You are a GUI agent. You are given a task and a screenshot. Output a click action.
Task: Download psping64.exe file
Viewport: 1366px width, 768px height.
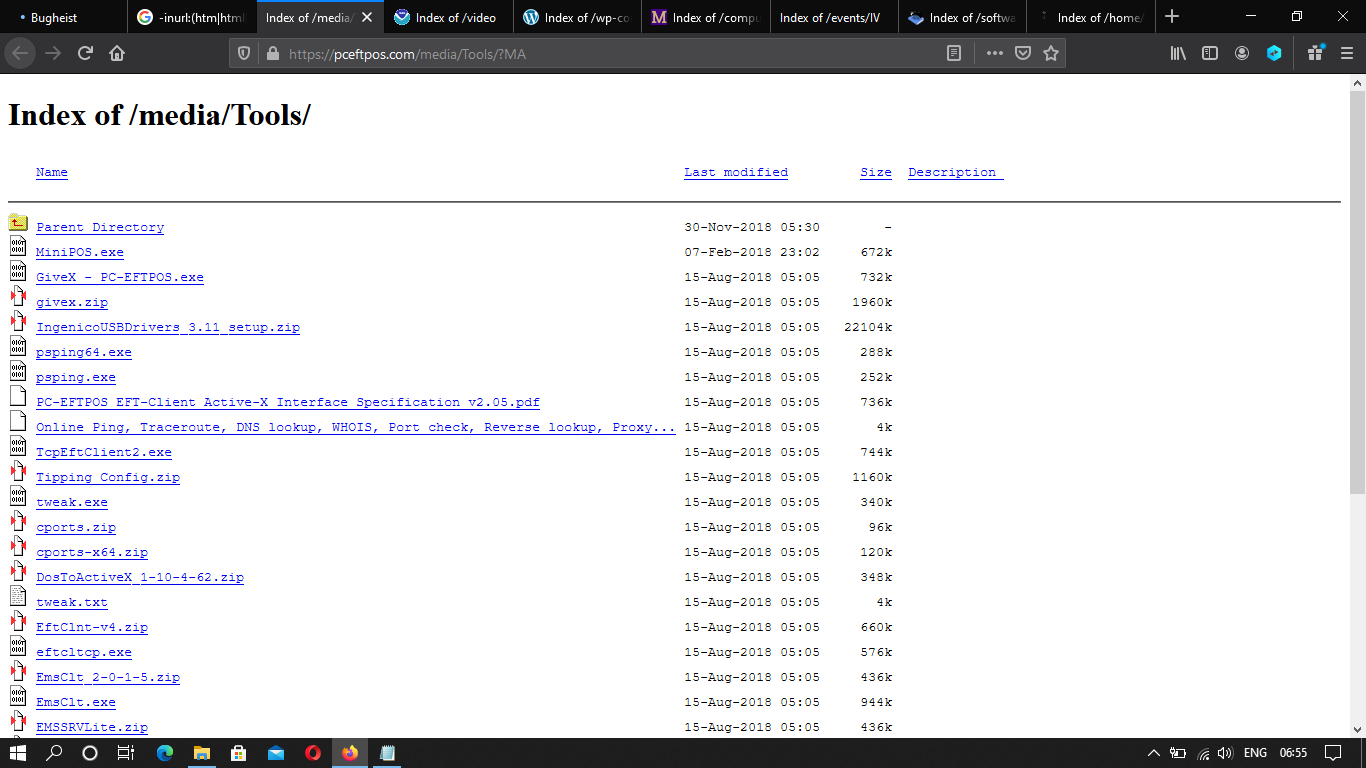(84, 352)
